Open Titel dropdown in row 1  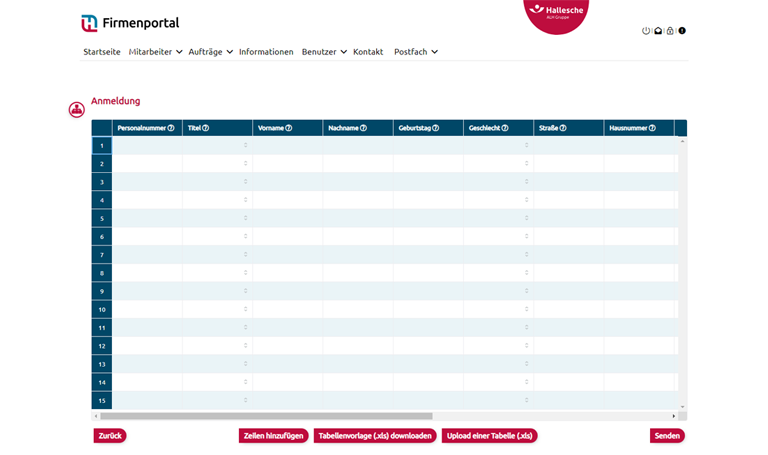coord(246,146)
